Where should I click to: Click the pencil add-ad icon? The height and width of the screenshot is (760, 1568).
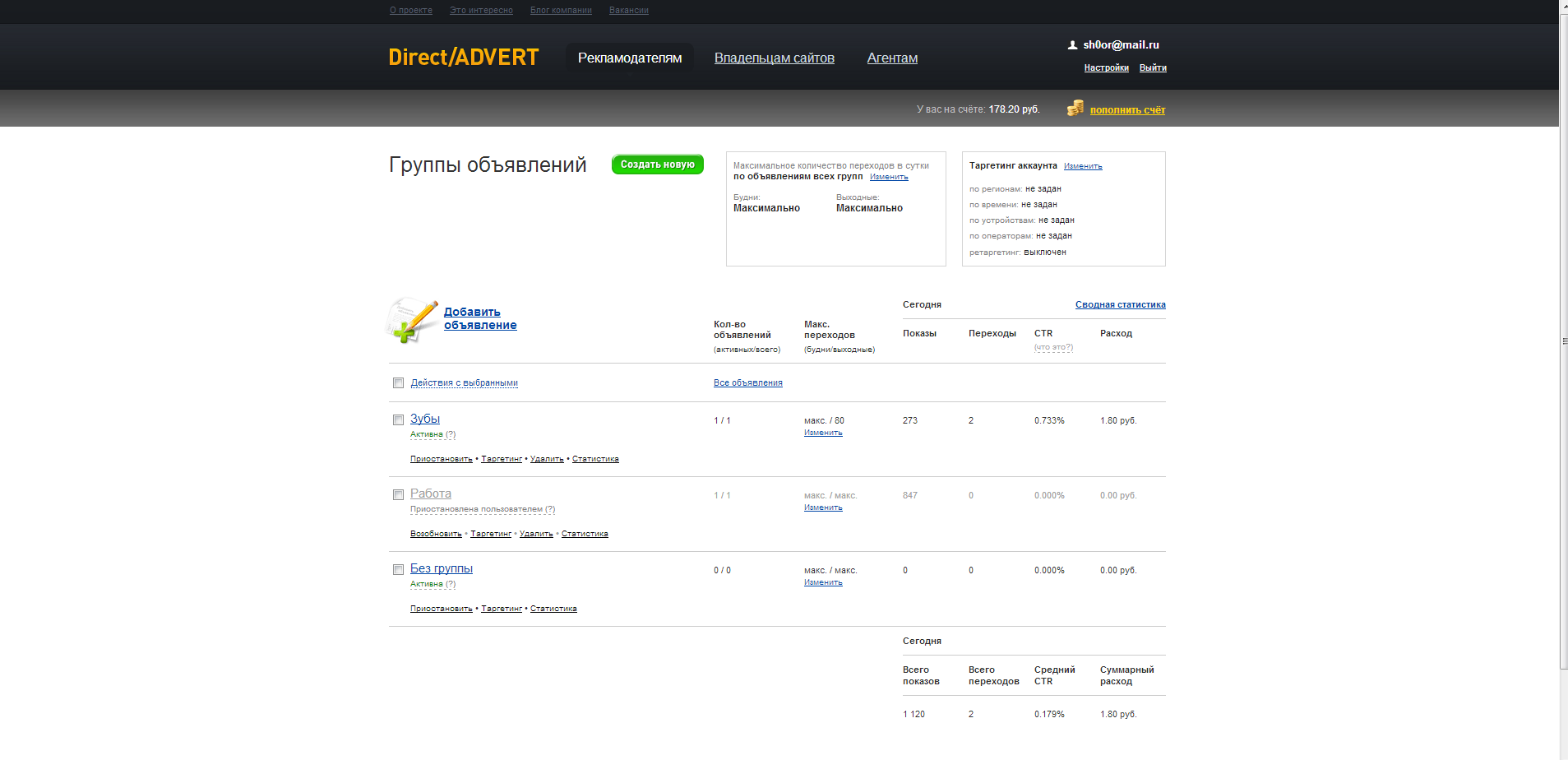click(413, 320)
